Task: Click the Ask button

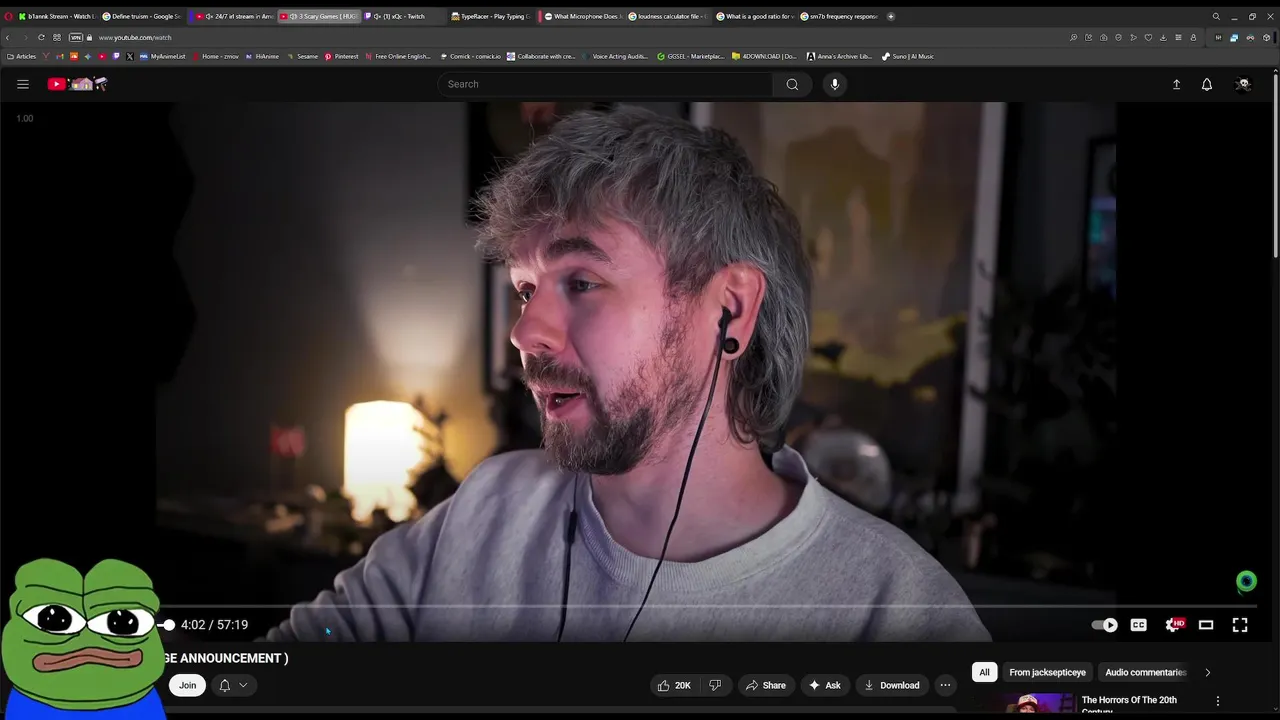Action: click(825, 685)
